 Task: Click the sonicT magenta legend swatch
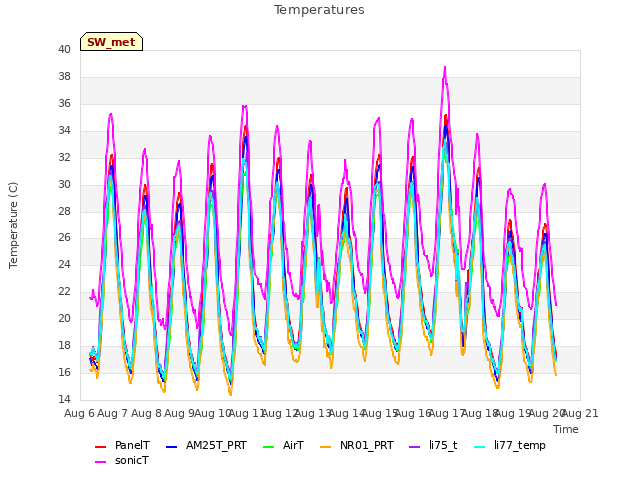100,462
